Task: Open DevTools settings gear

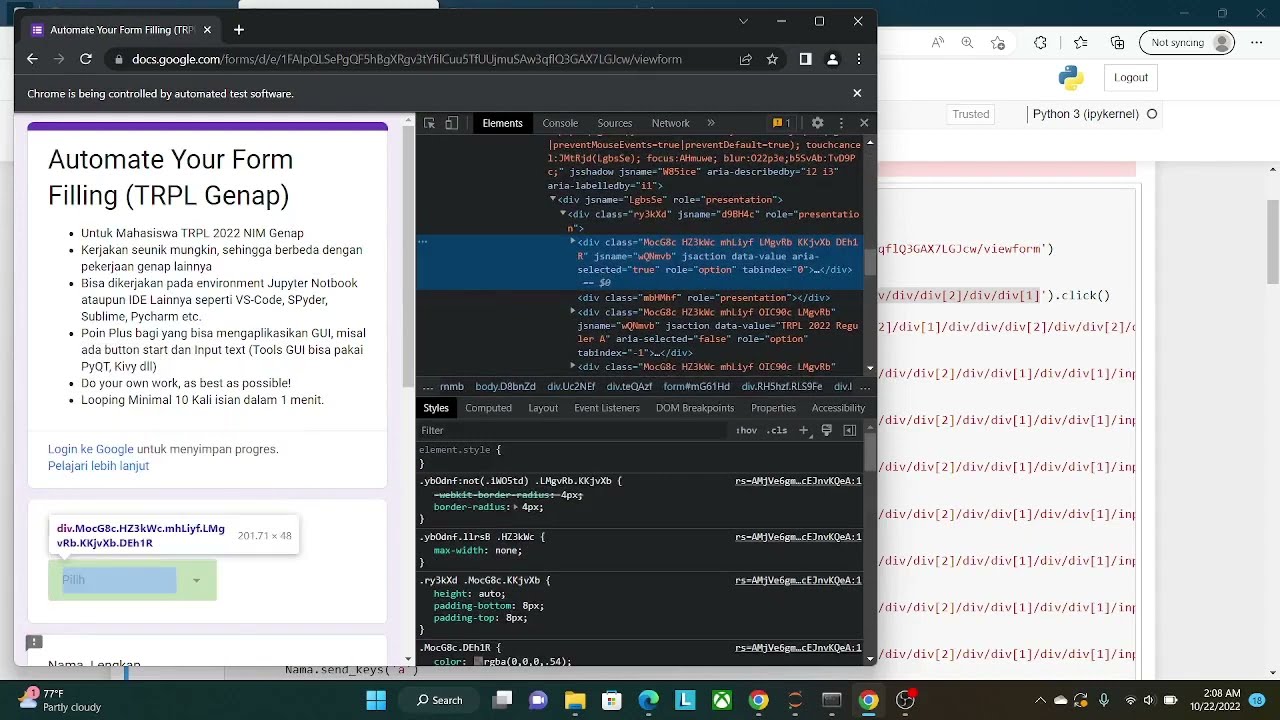Action: (818, 123)
